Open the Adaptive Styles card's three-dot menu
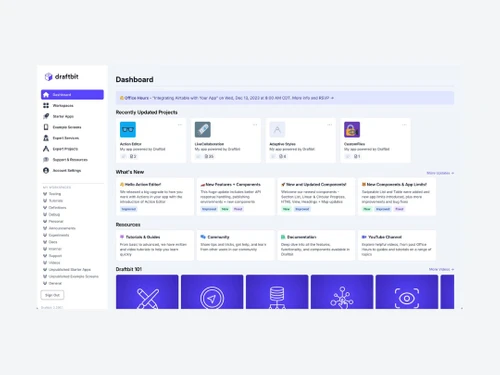This screenshot has height=375, width=500. [x=330, y=125]
